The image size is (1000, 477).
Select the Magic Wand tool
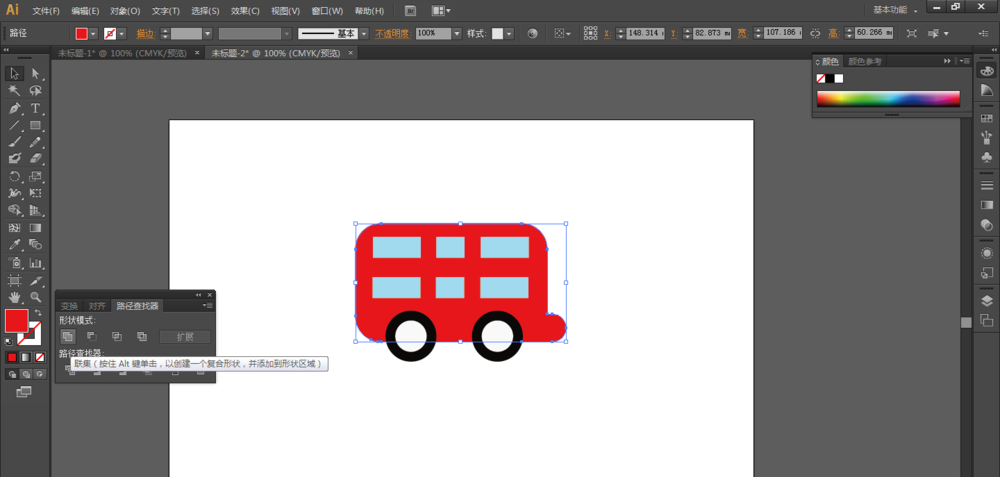(x=15, y=91)
